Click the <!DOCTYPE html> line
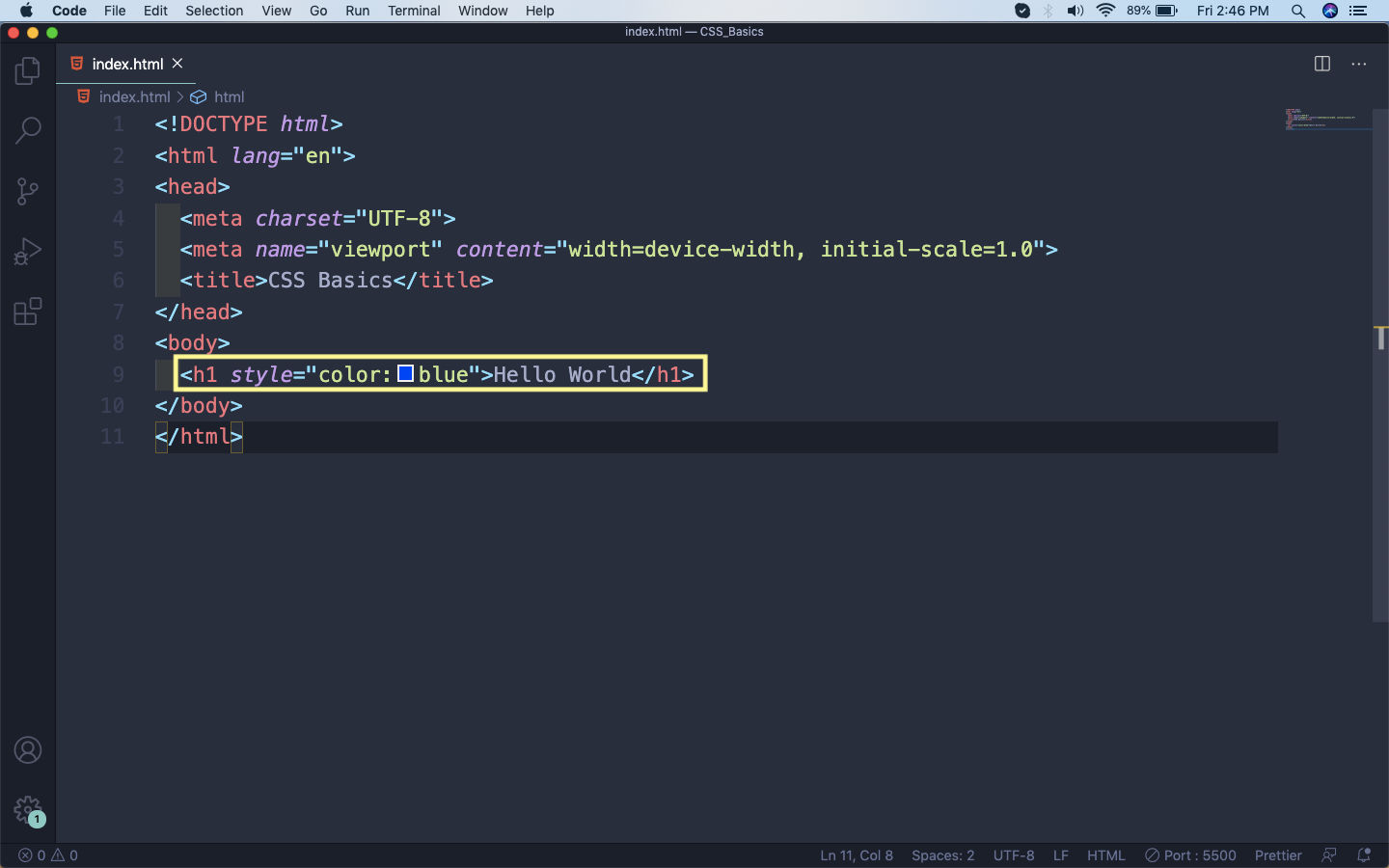 click(249, 124)
